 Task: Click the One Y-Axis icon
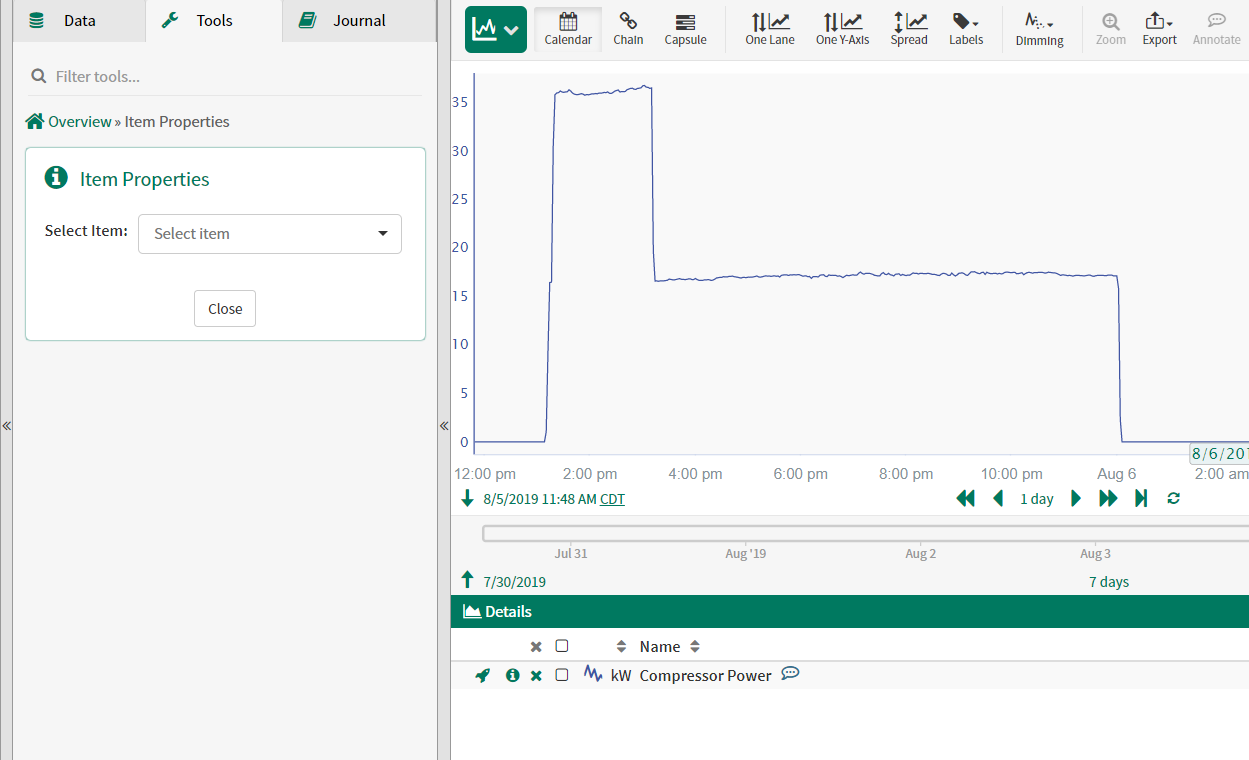click(x=840, y=29)
